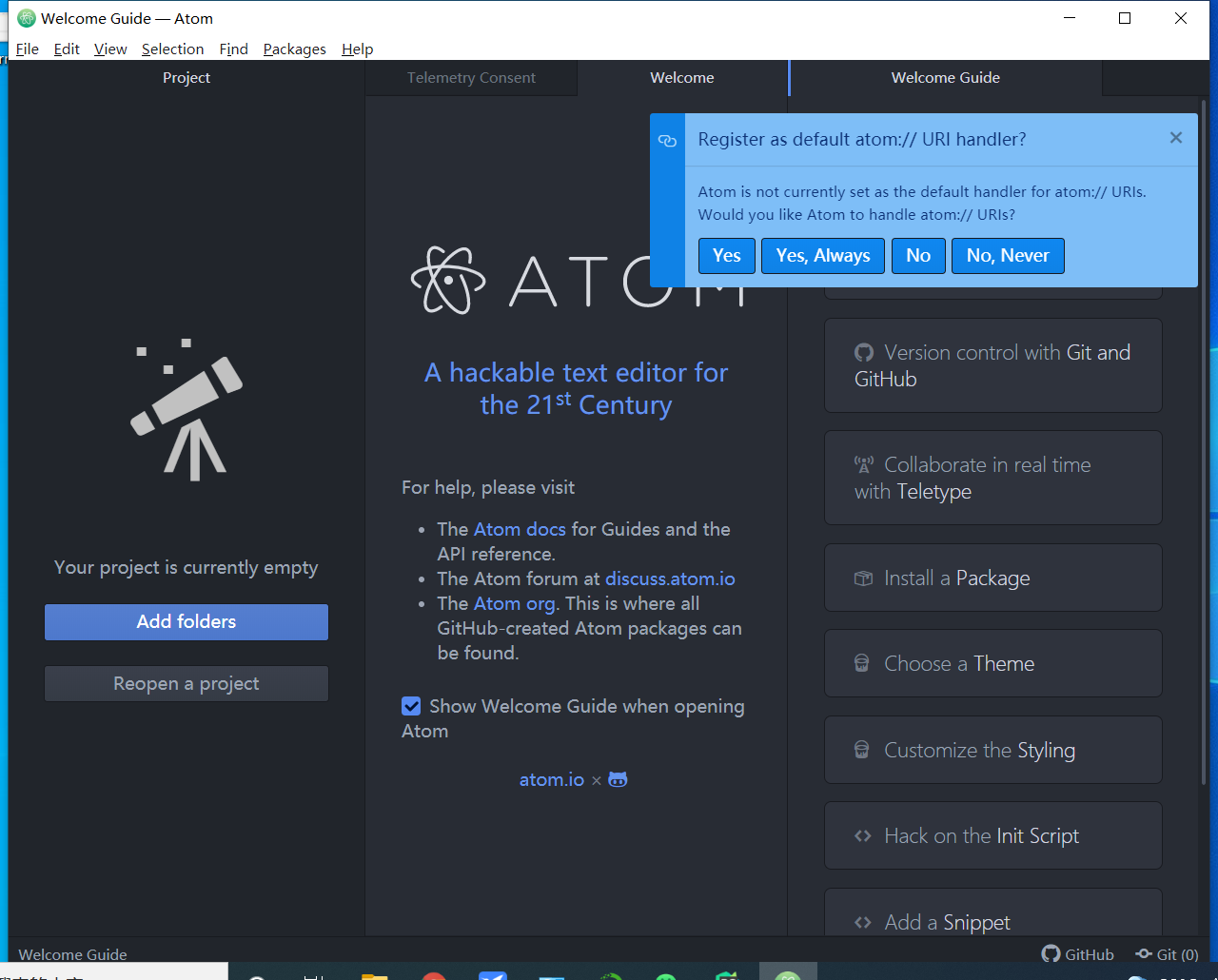Click 'Your project is currently empty' text

(x=187, y=568)
